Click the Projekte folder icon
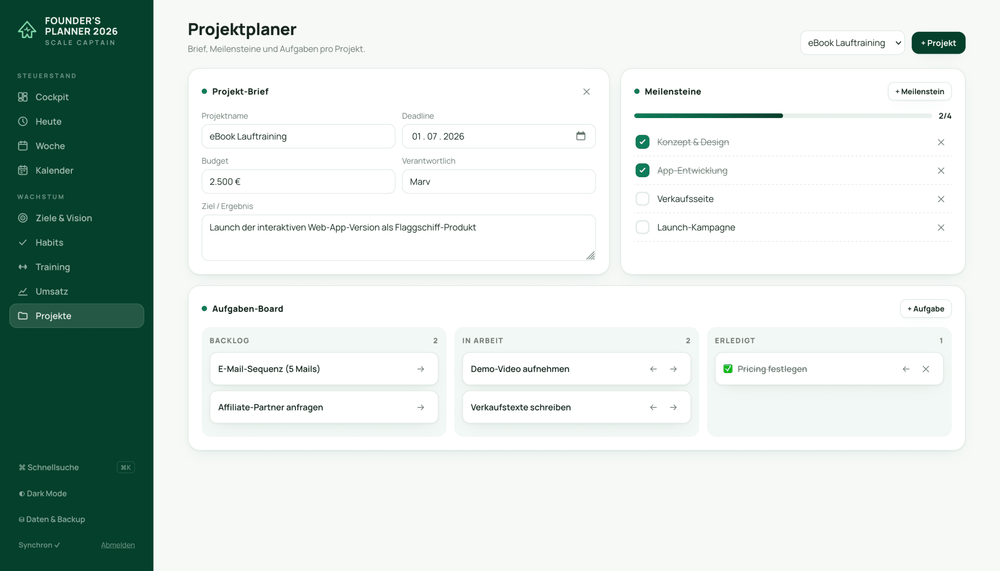Viewport: 1000px width, 571px height. click(23, 316)
